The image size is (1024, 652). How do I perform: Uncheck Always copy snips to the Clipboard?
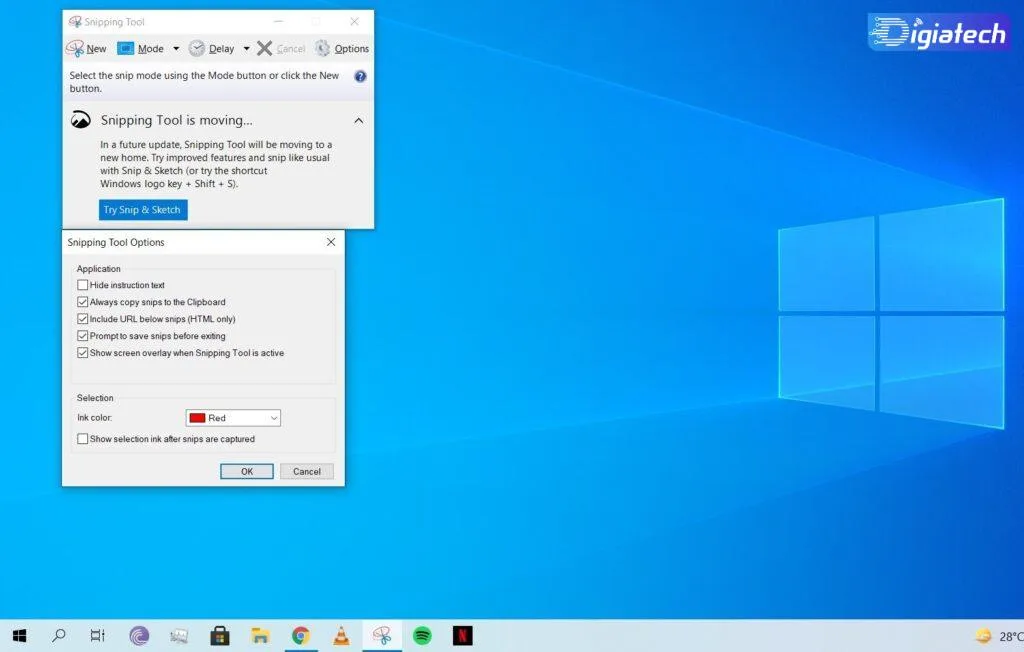coord(82,302)
